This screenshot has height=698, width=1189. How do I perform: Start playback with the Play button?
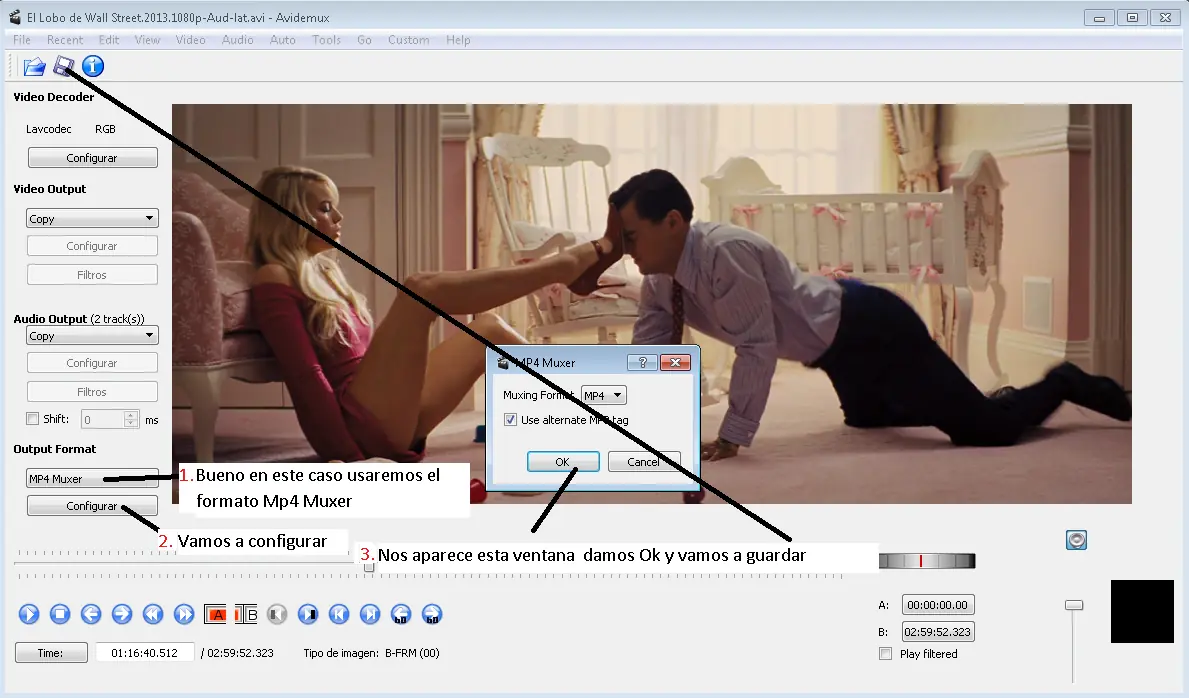pos(29,614)
